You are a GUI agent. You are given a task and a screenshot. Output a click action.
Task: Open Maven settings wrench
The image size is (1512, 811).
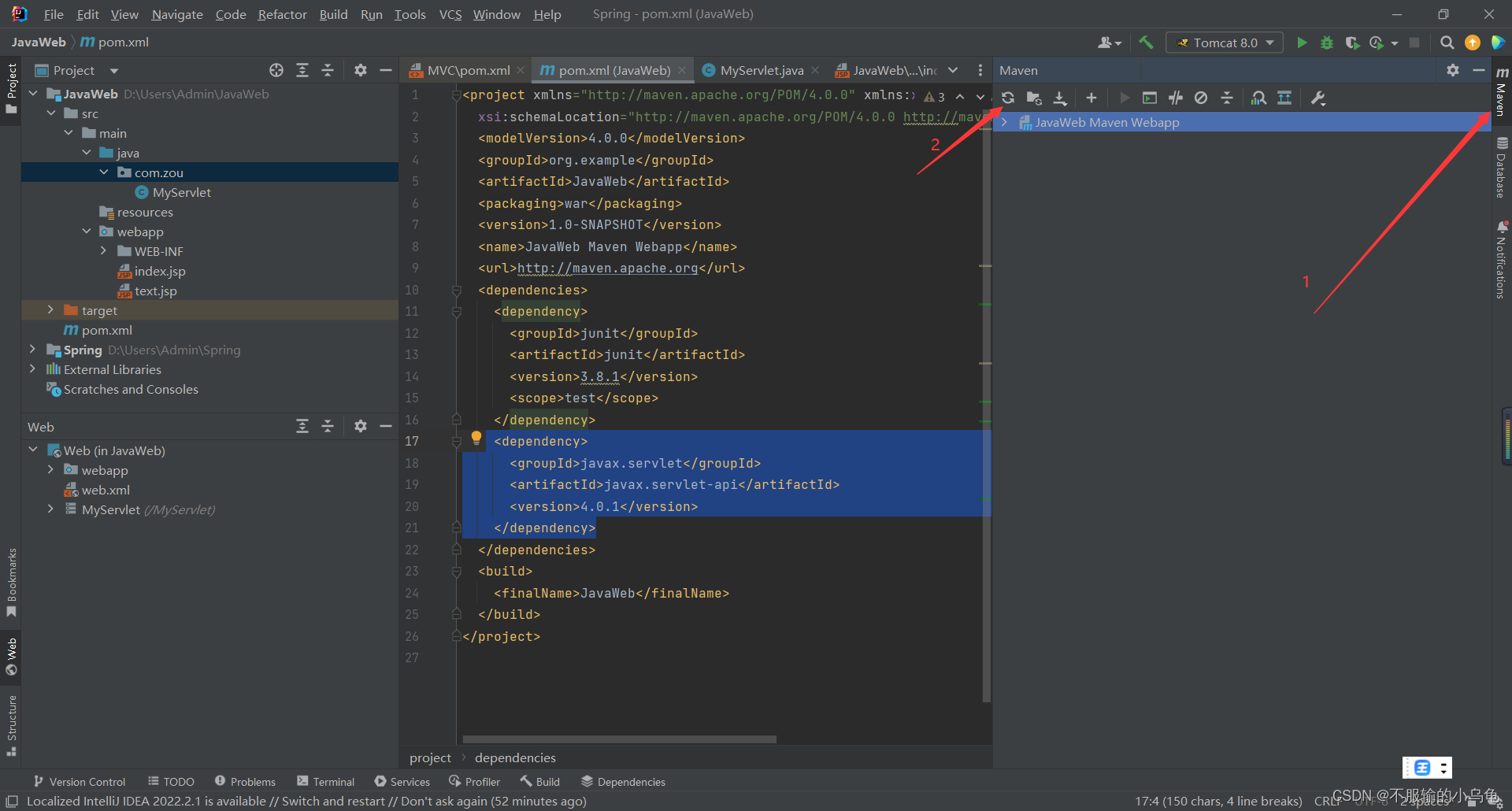(1318, 98)
